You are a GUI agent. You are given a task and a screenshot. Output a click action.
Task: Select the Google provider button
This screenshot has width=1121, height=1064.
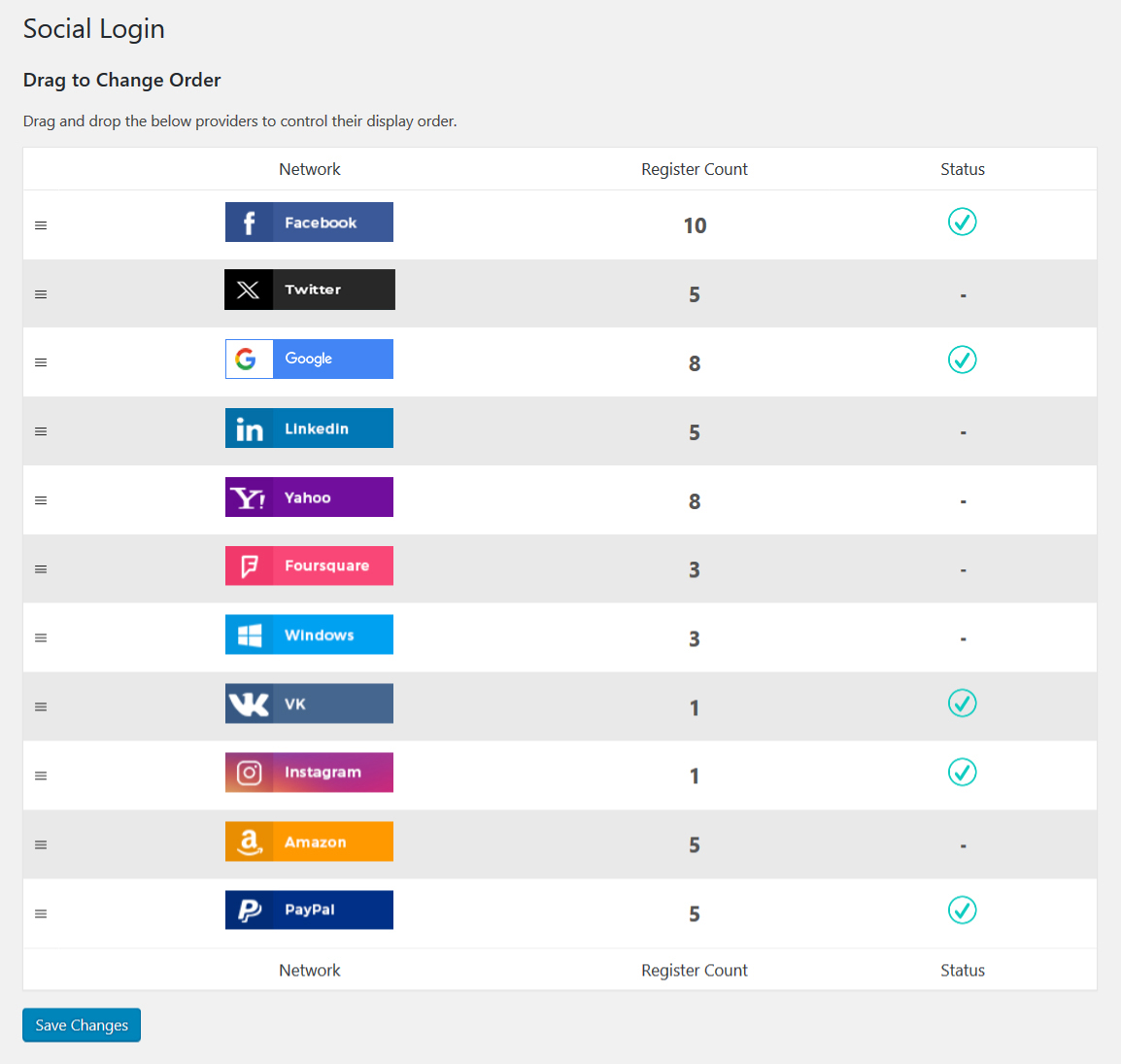pyautogui.click(x=309, y=359)
